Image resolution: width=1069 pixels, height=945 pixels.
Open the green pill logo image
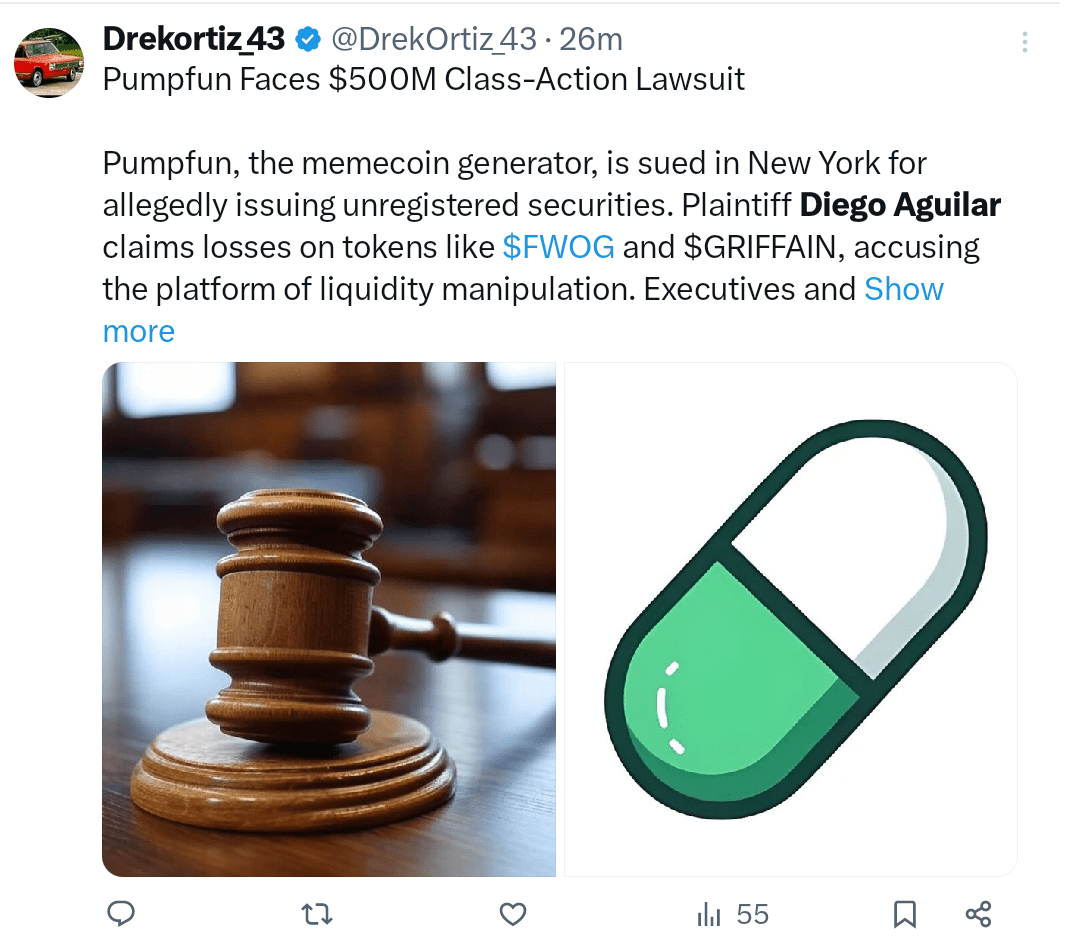[791, 619]
